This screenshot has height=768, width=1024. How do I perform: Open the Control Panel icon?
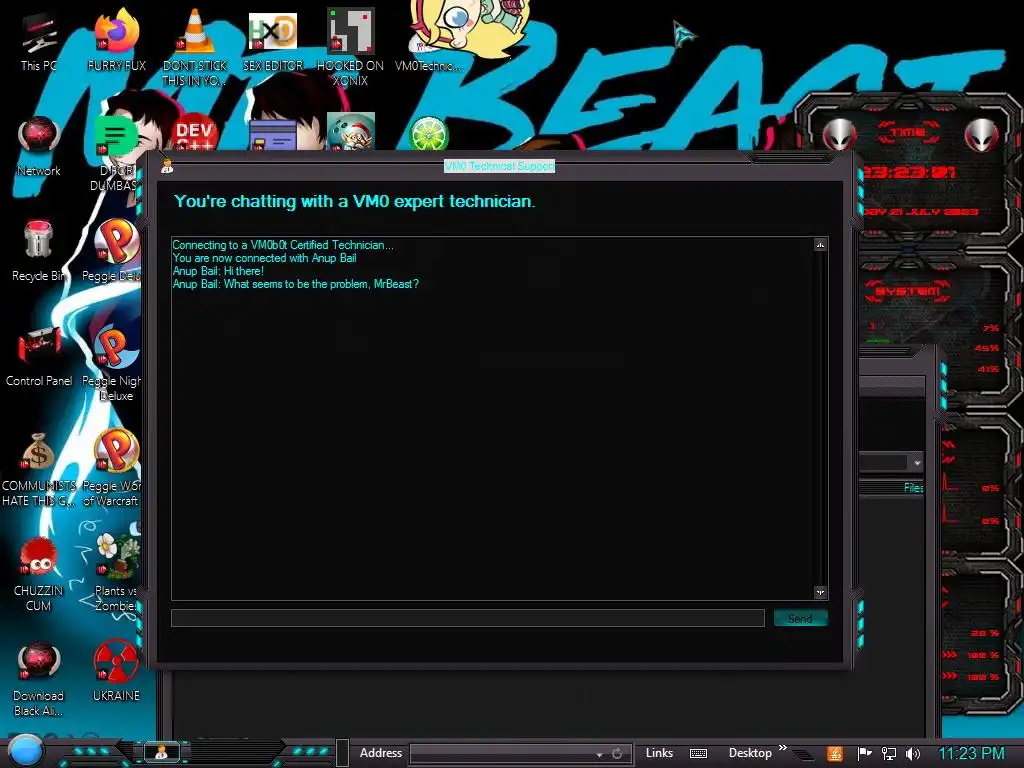click(x=39, y=357)
